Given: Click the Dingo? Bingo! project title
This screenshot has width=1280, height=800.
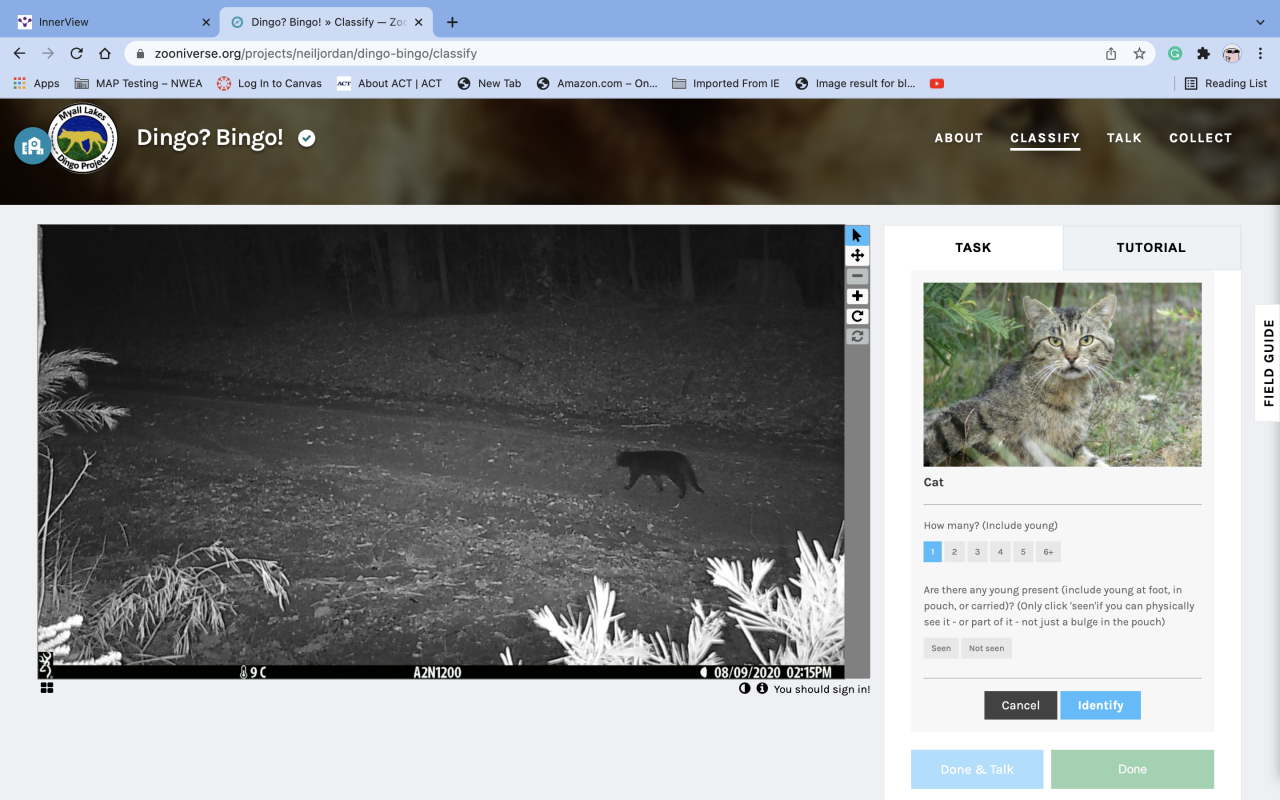Looking at the screenshot, I should (210, 138).
